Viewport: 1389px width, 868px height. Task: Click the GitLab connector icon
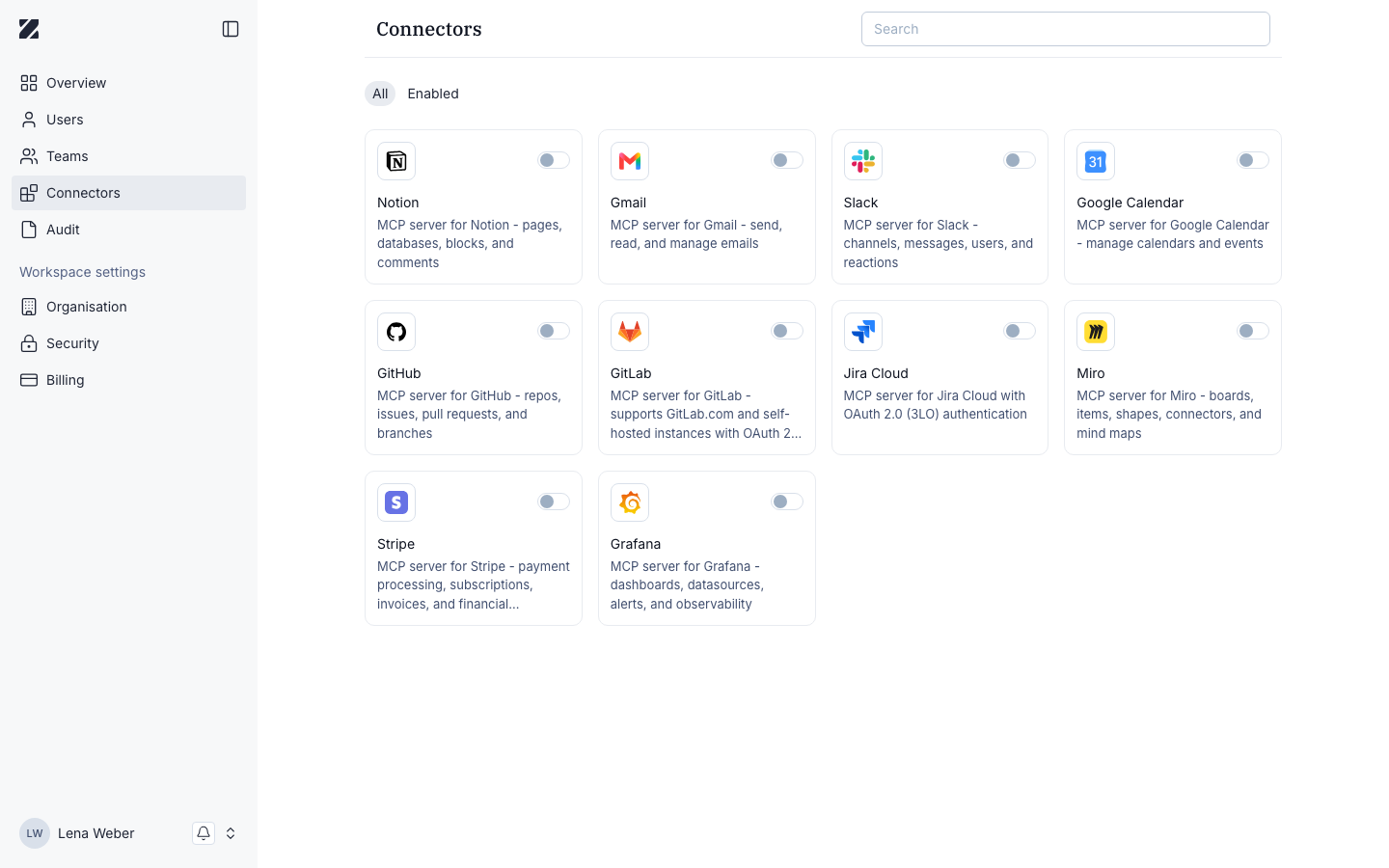pos(630,332)
